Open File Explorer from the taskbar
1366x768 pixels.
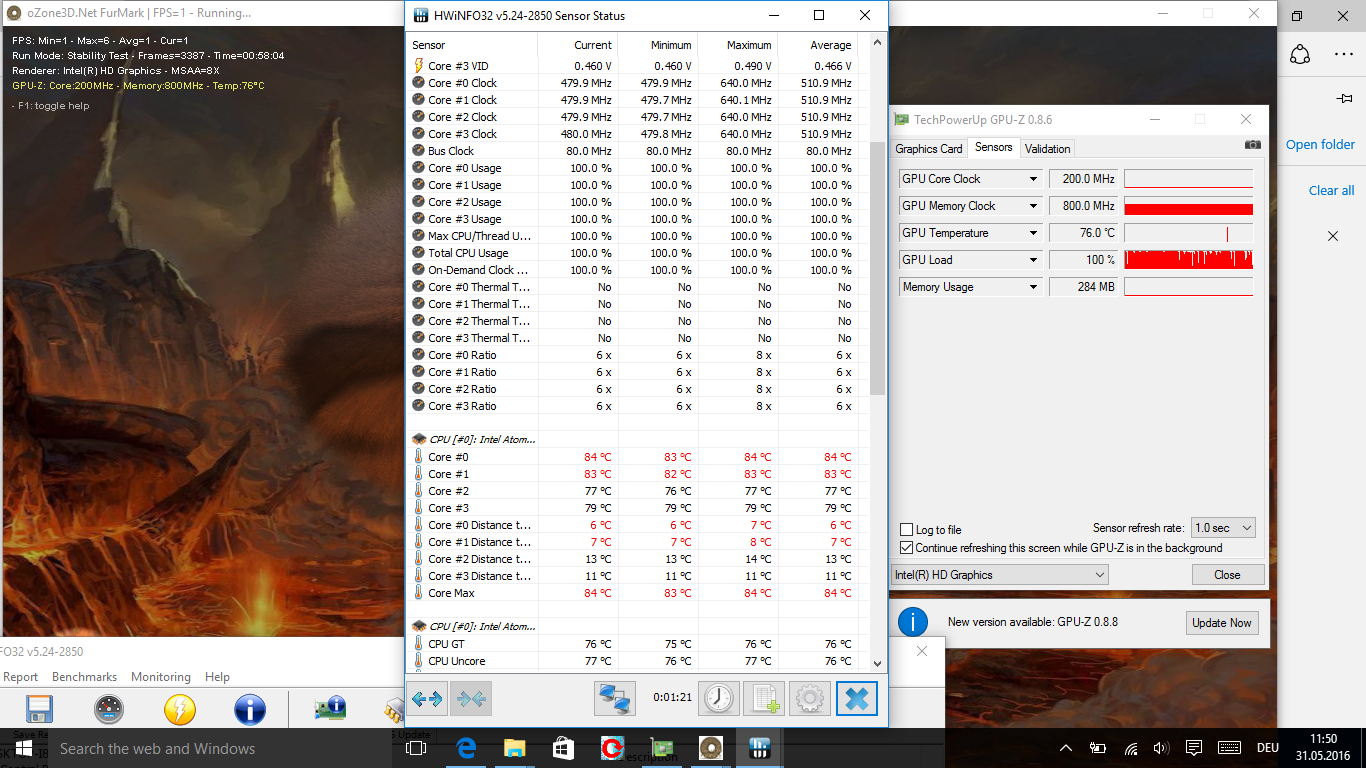514,748
